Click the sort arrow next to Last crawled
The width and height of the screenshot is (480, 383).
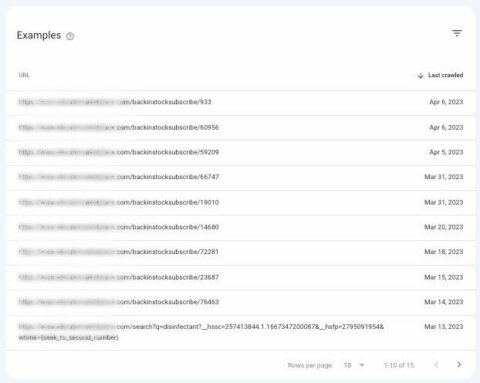click(421, 76)
